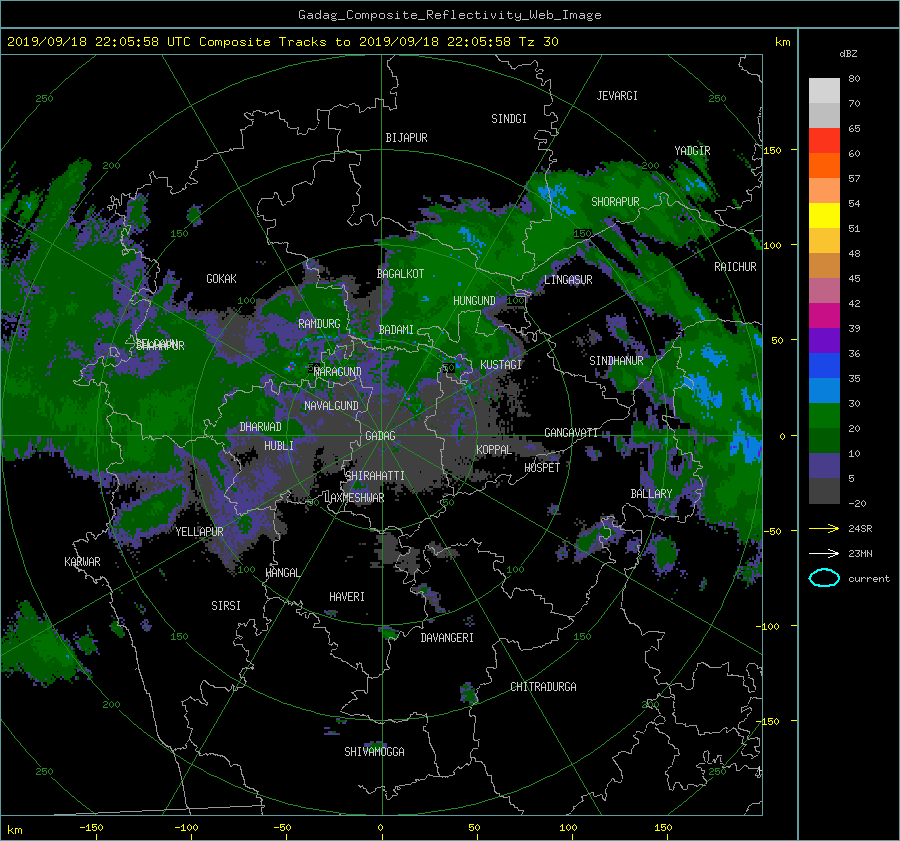Click the SINDGI city label
Viewport: 900px width, 841px height.
click(509, 119)
